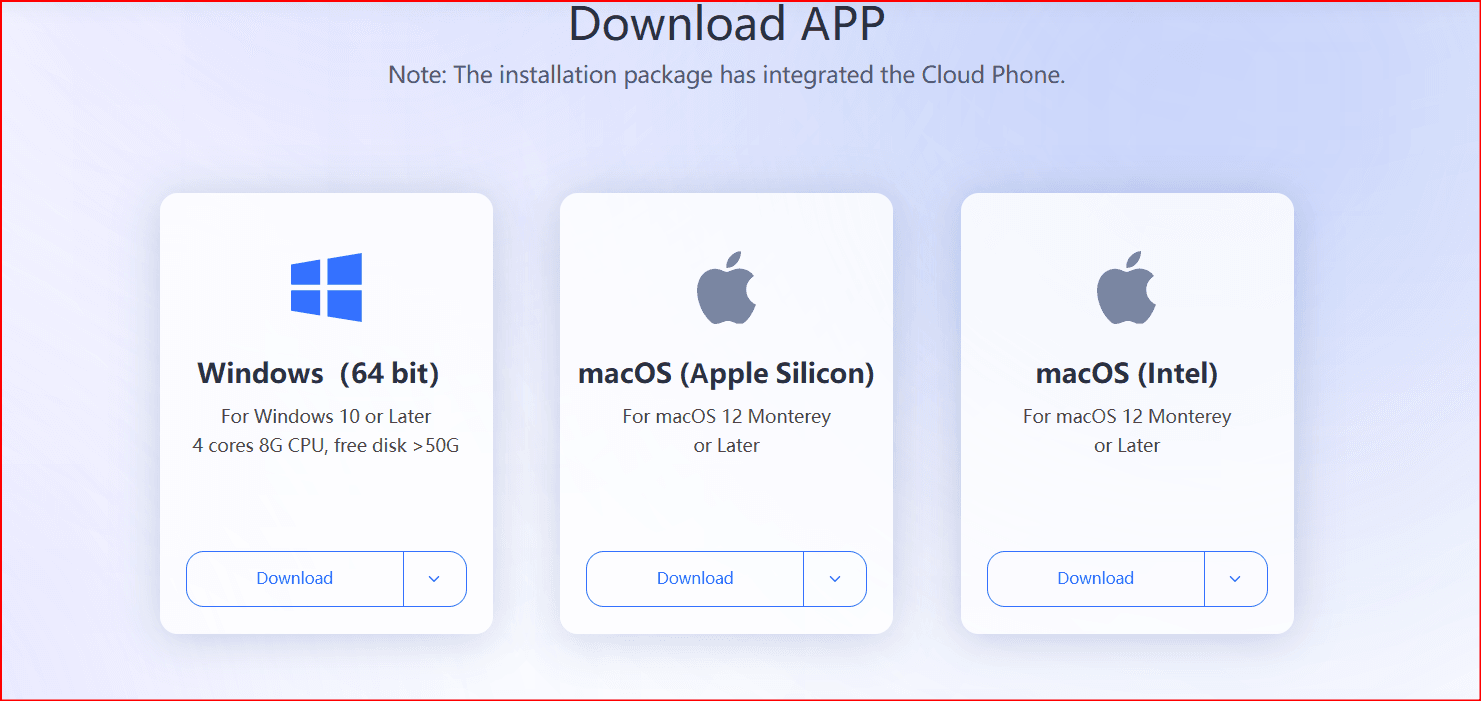Click the Apple logo on Intel card
Viewport: 1481px width, 701px height.
click(1127, 287)
